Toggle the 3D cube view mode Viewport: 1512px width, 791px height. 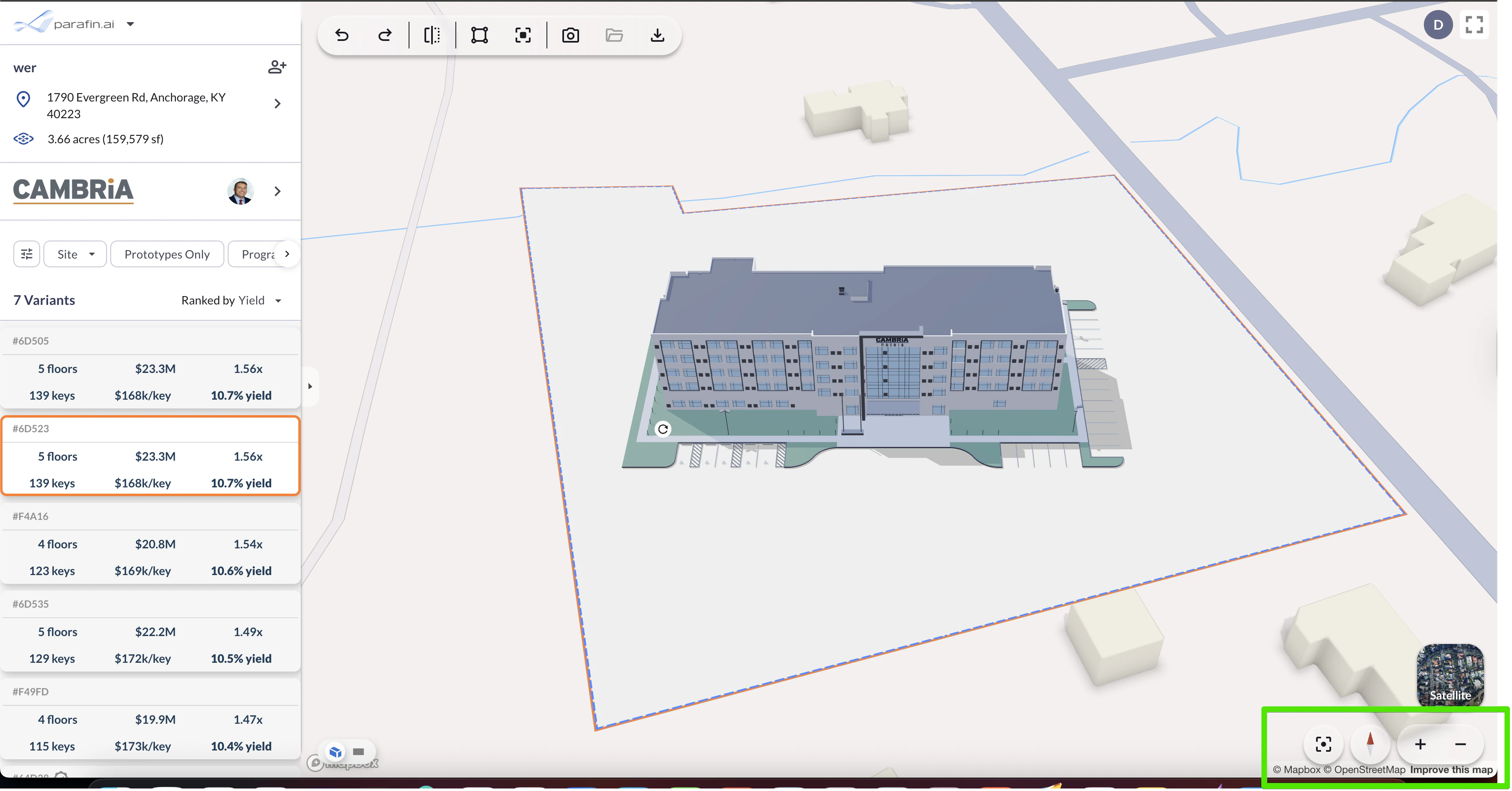click(x=335, y=752)
